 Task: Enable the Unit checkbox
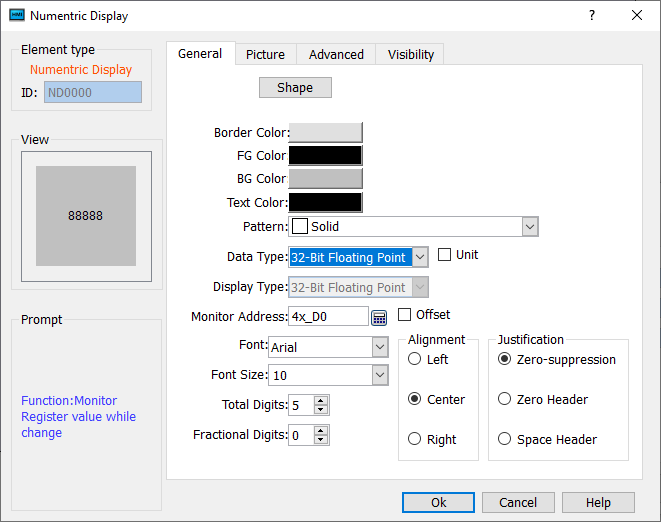coord(445,255)
